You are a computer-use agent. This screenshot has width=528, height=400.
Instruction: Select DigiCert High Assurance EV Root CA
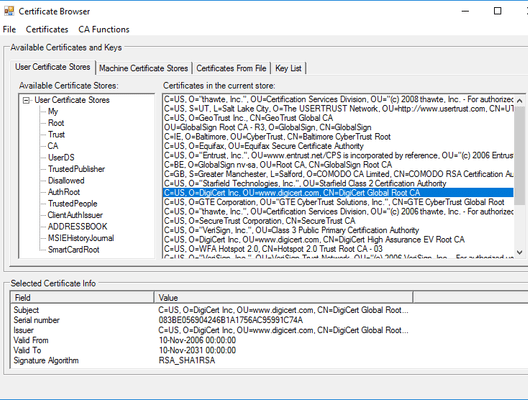pos(338,240)
